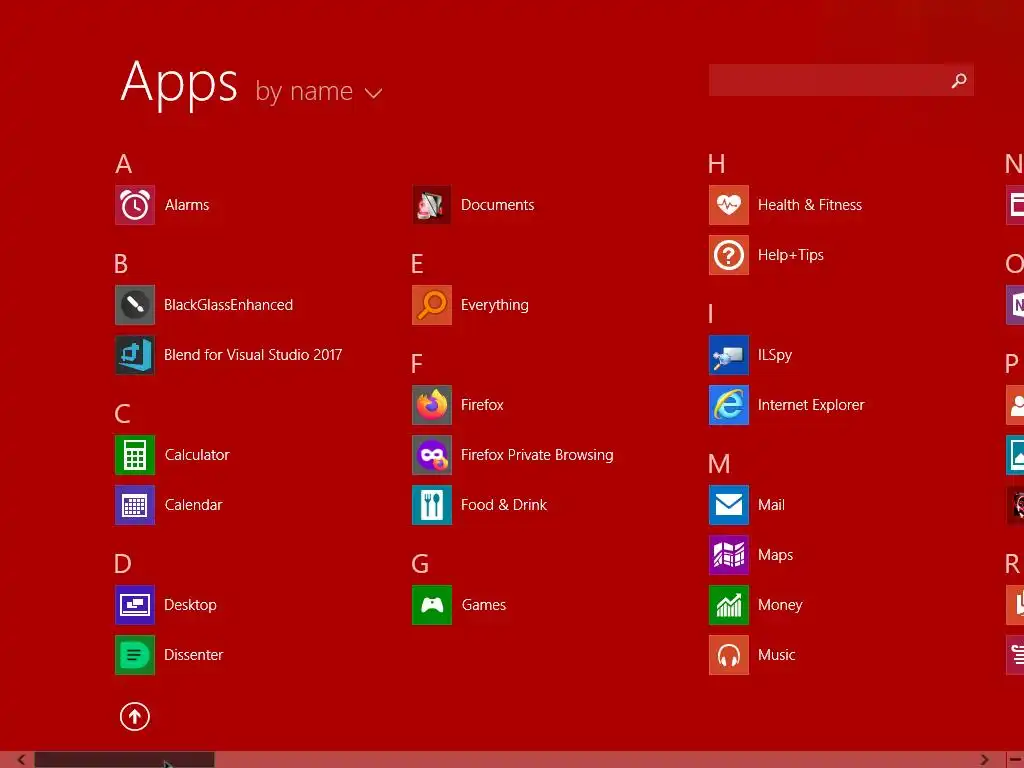Click the 'Calculator' text label
This screenshot has width=1024, height=768.
click(x=197, y=455)
